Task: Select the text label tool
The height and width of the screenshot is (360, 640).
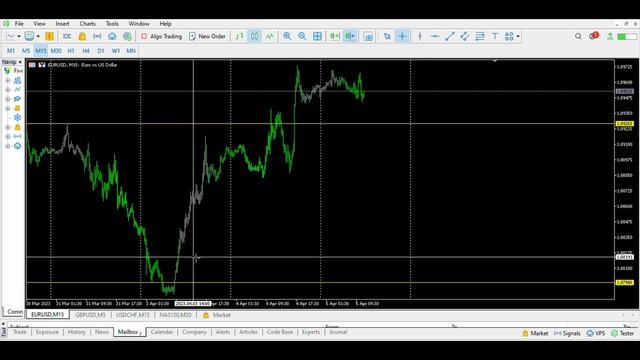Action: pos(495,36)
